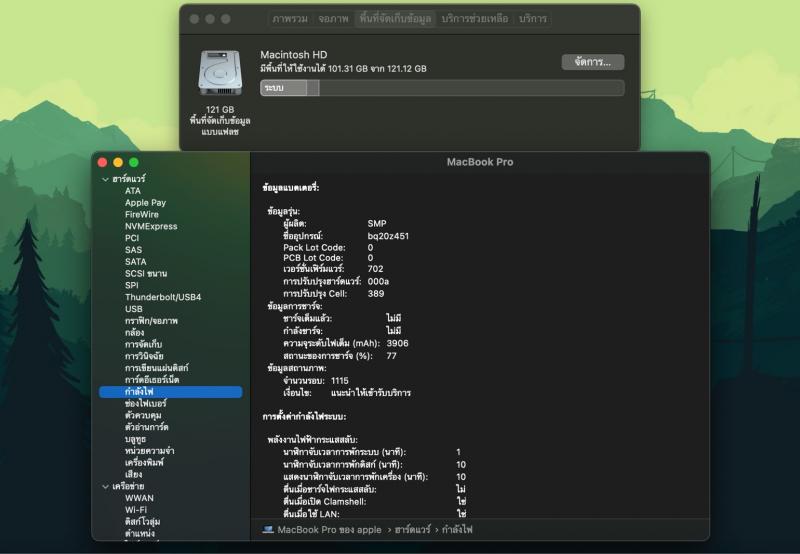Image resolution: width=800 pixels, height=554 pixels.
Task: Select the highlighted กำลังไฟ sidebar row
Action: tap(170, 391)
